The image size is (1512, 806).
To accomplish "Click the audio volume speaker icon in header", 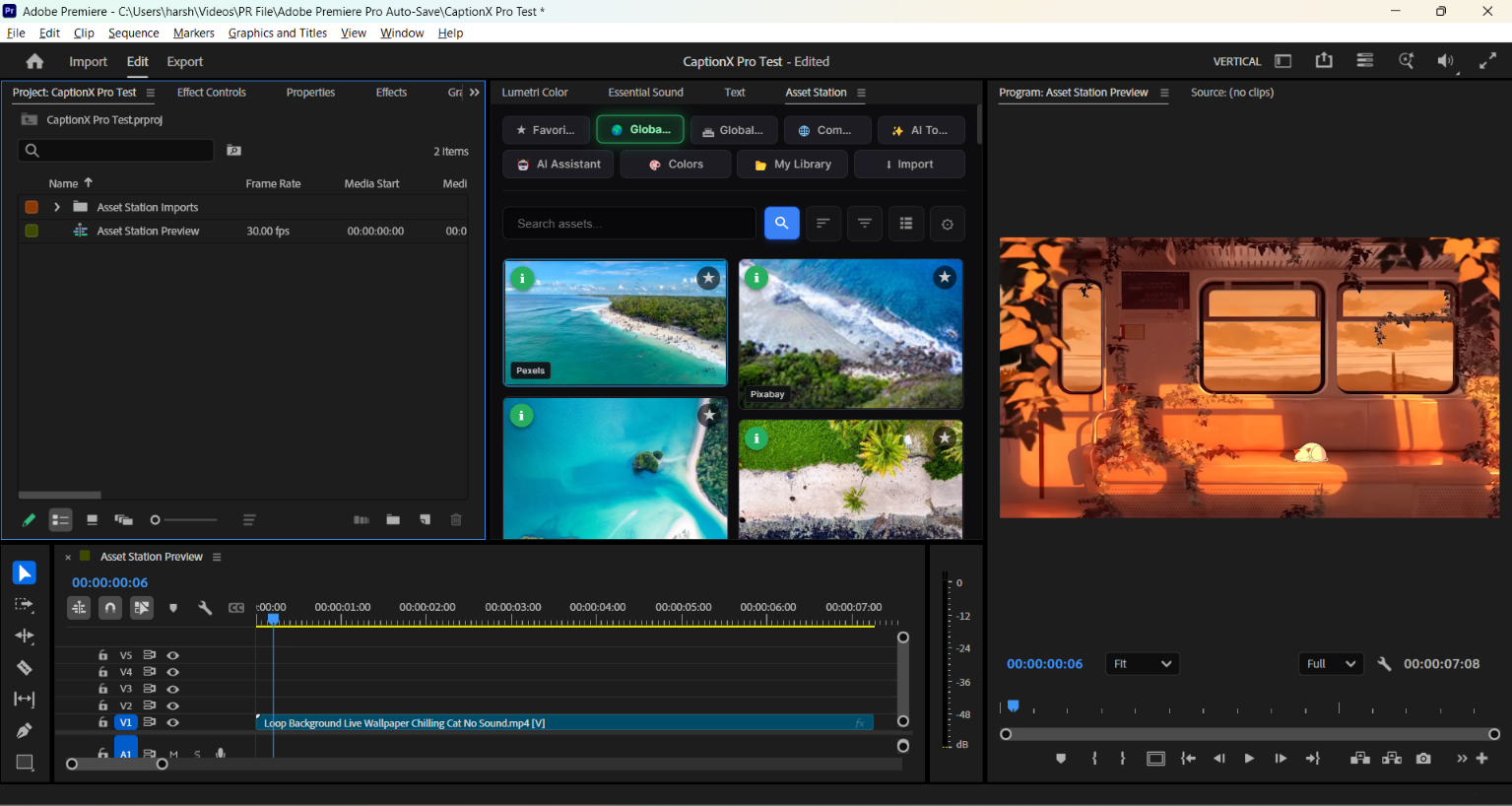I will point(1445,61).
